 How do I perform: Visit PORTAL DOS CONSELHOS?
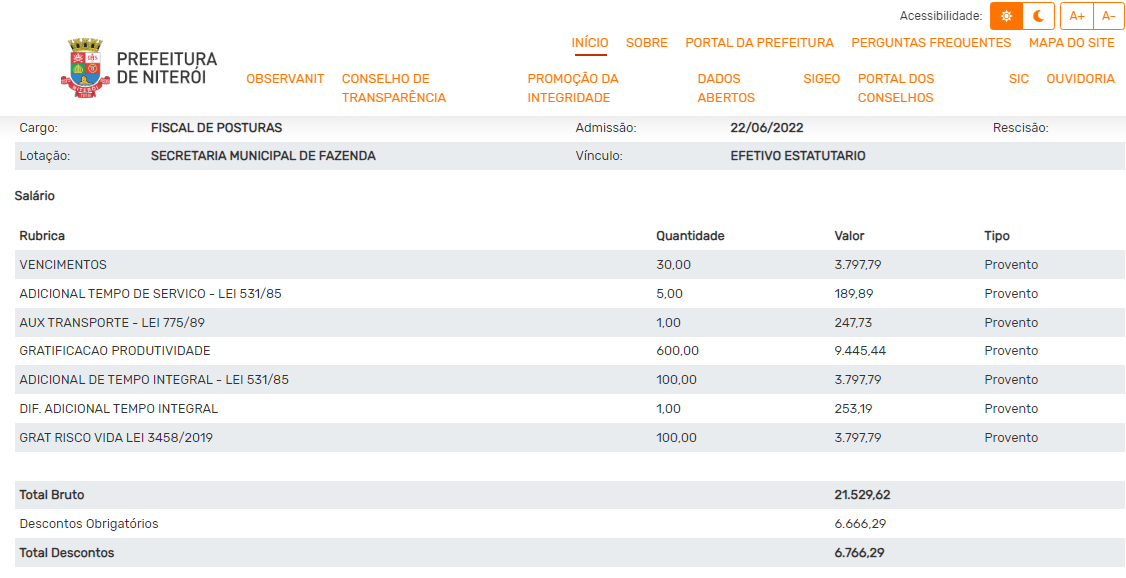(x=896, y=88)
